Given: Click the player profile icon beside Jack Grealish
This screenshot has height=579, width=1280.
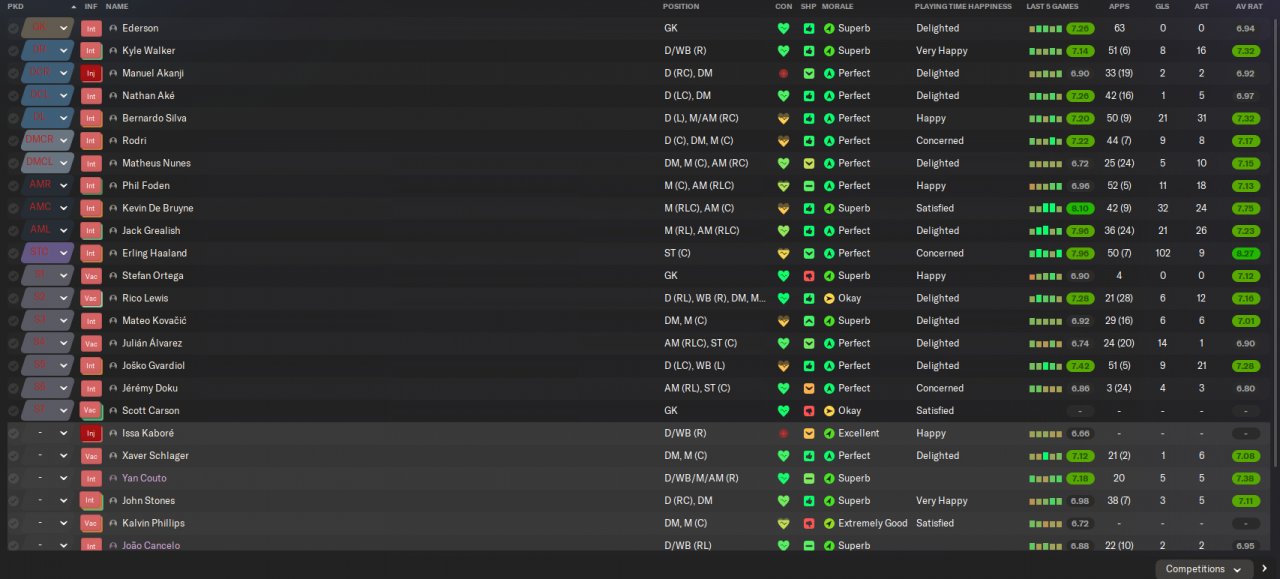Looking at the screenshot, I should click(x=113, y=231).
